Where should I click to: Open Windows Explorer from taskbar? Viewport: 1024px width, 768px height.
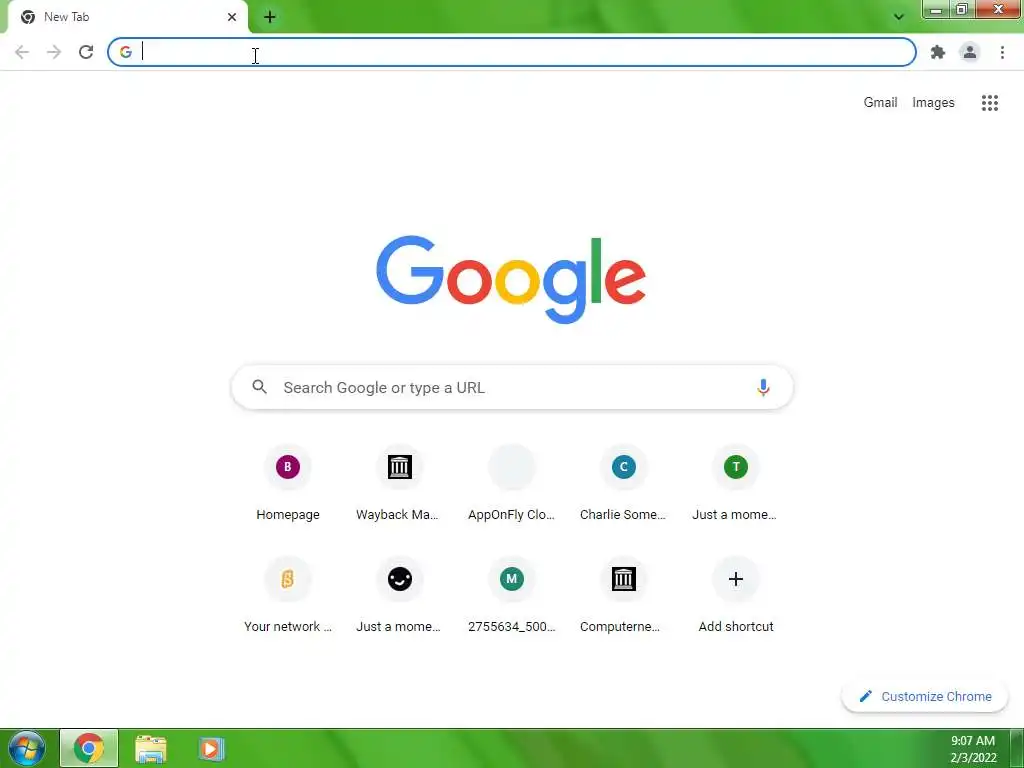[150, 748]
